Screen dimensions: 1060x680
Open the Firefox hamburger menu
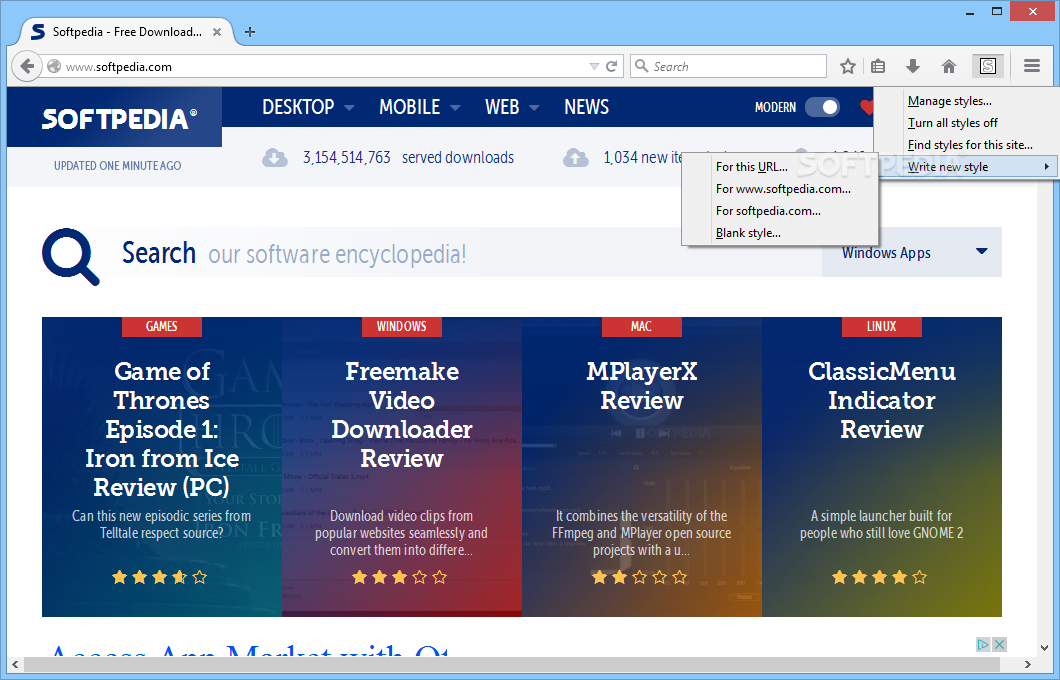pos(1032,66)
